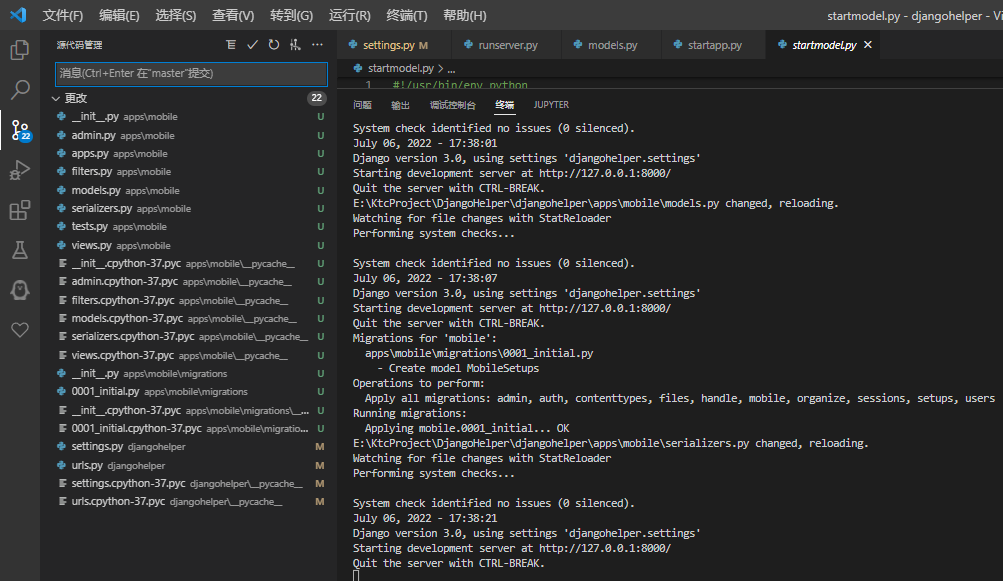Select models.py in the changes list
Screen dimensions: 1003x581
[95, 190]
